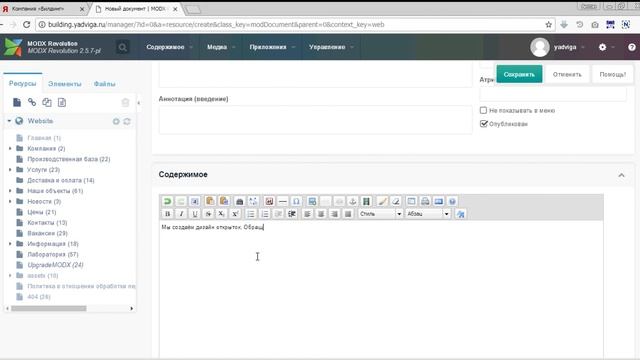Center the text in the editor
The height and width of the screenshot is (360, 640).
point(321,214)
